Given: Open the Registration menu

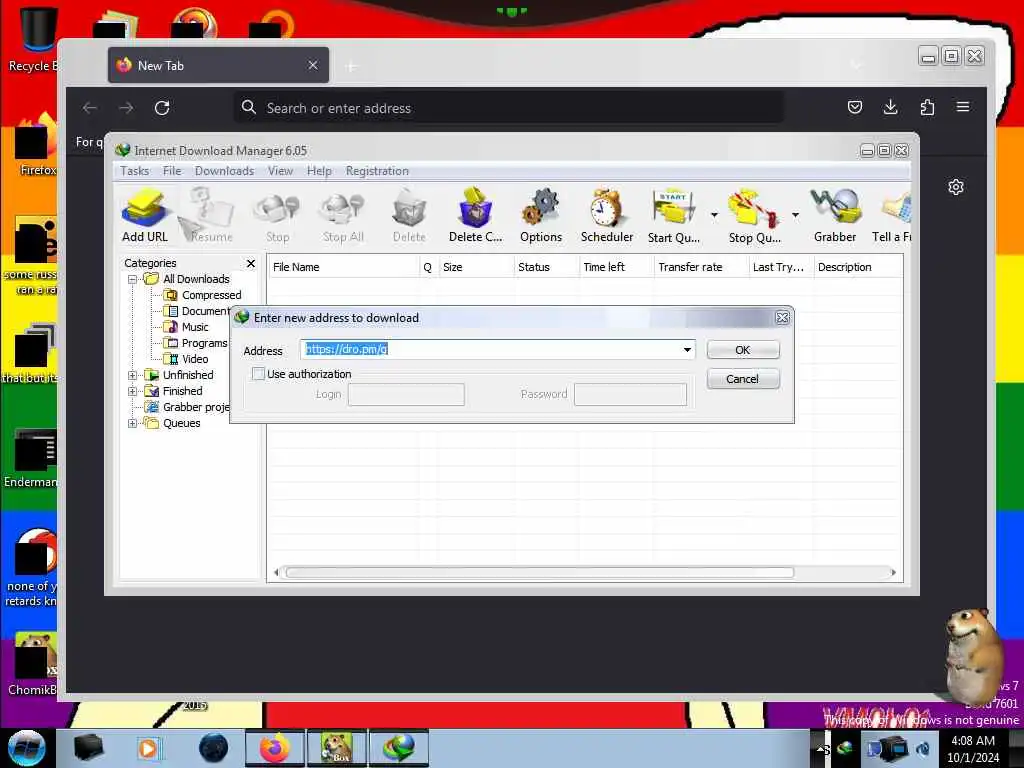Looking at the screenshot, I should click(377, 171).
